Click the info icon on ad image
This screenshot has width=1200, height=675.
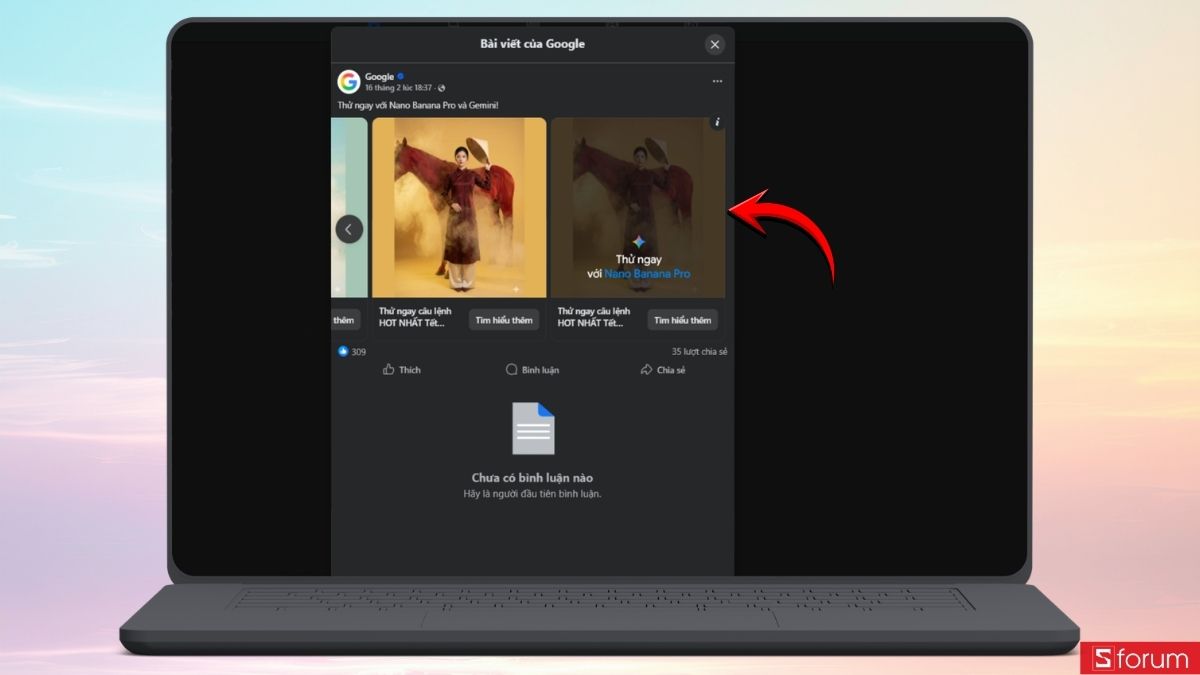pyautogui.click(x=717, y=122)
